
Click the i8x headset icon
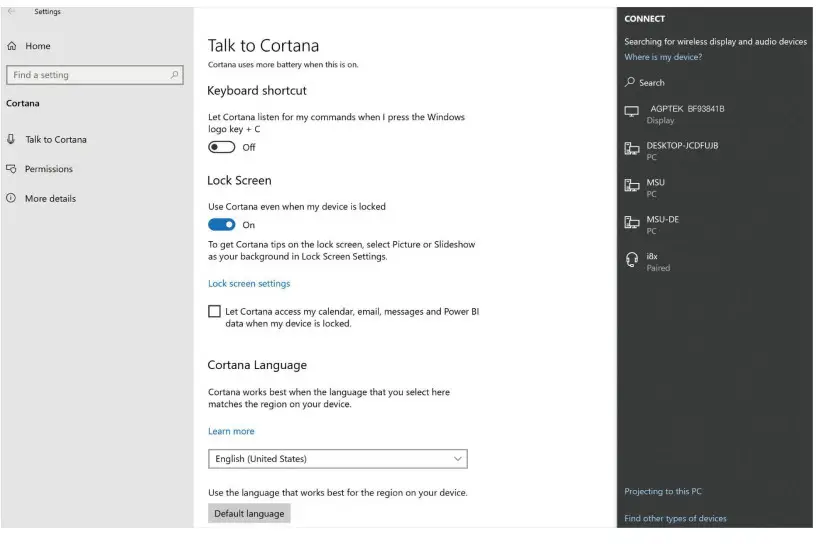(632, 261)
